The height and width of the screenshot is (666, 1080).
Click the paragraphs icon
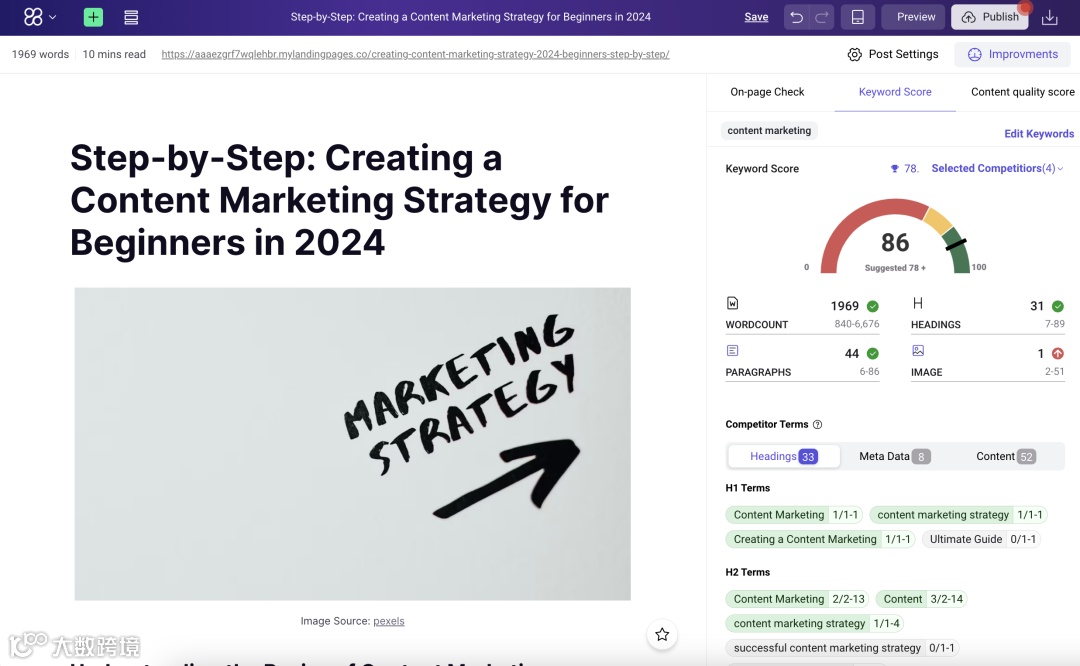tap(732, 351)
